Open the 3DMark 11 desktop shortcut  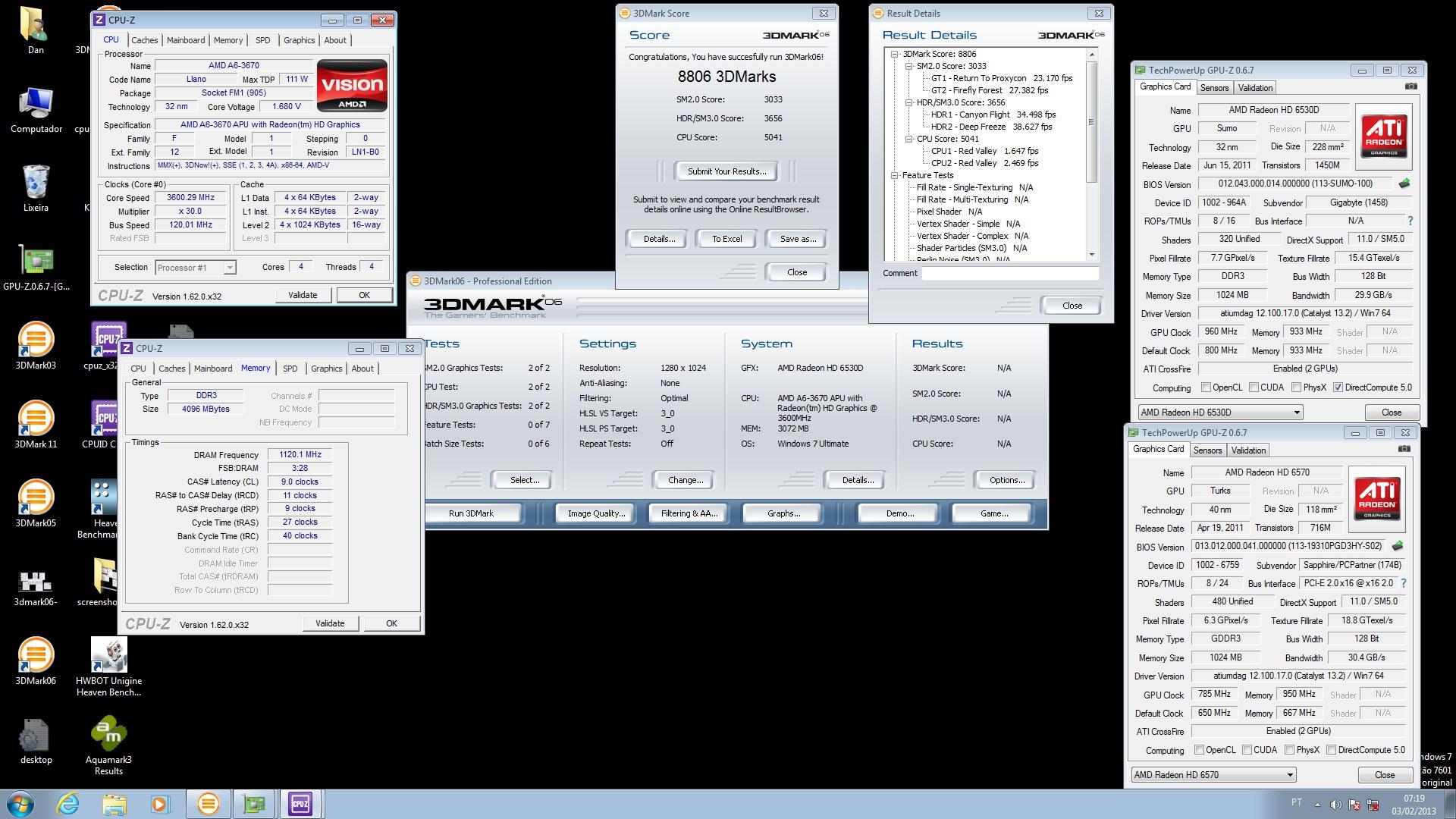pyautogui.click(x=36, y=425)
